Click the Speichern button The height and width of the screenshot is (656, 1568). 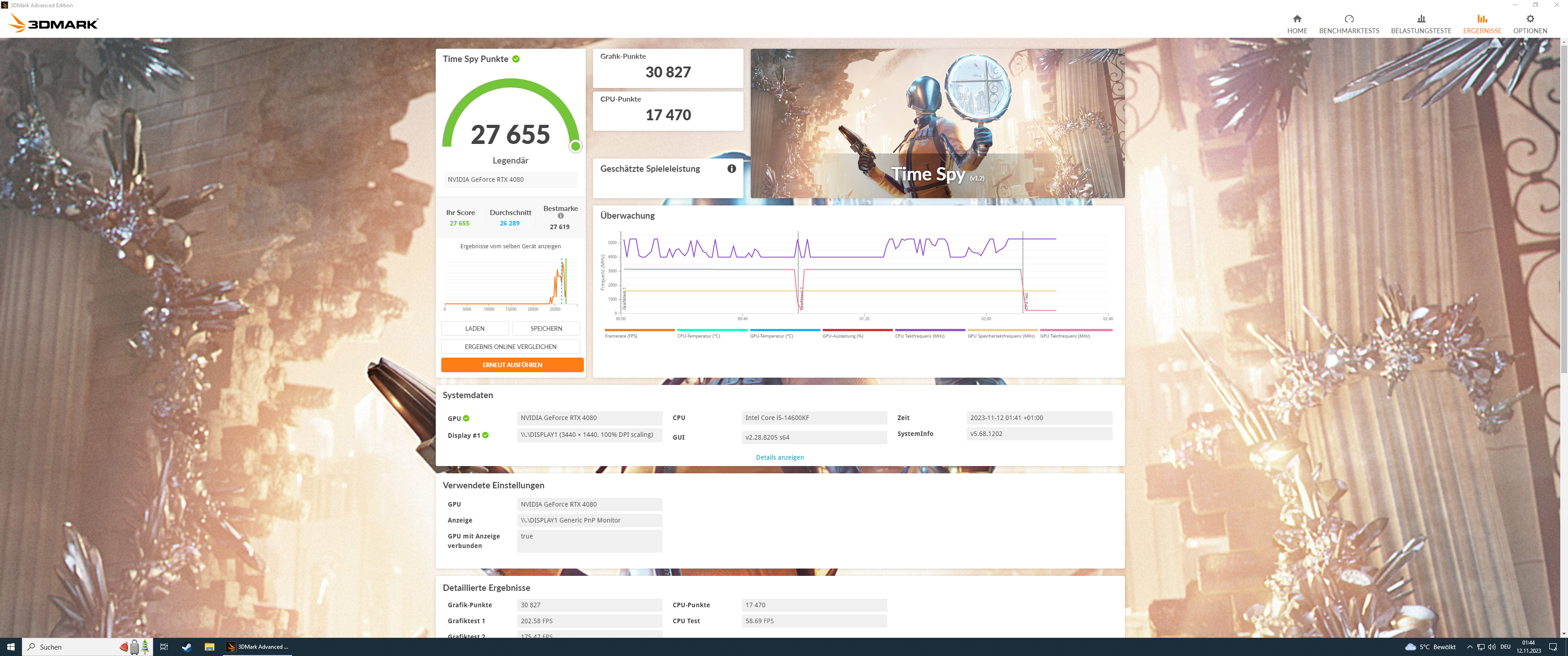[x=546, y=328]
